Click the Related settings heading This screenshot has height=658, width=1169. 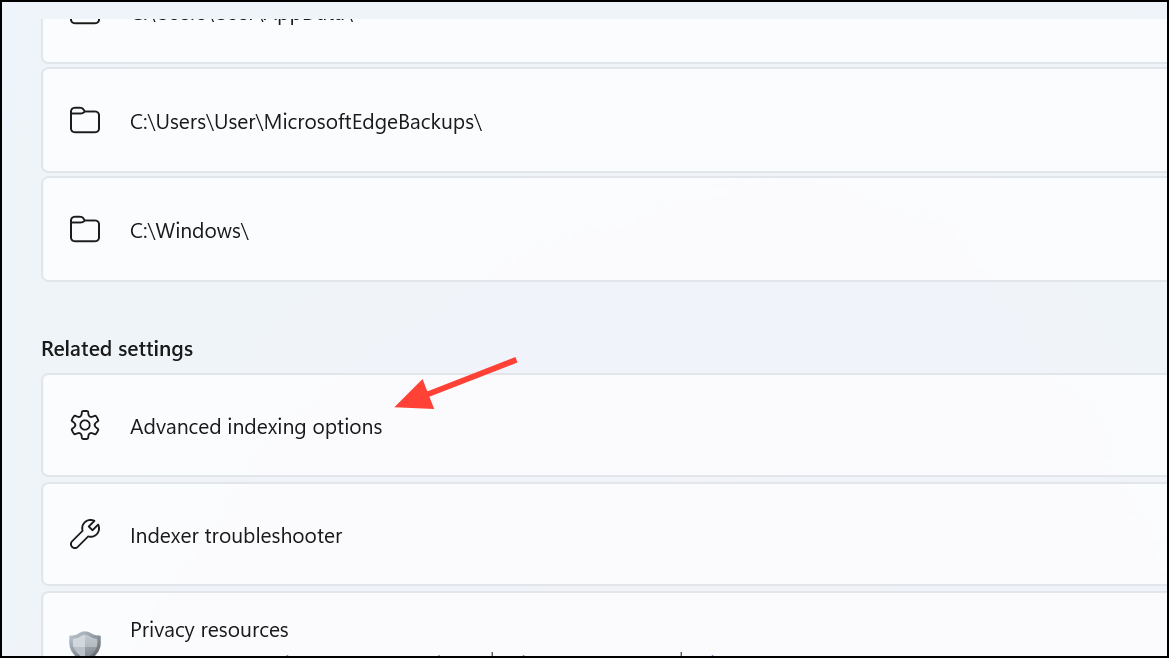117,348
